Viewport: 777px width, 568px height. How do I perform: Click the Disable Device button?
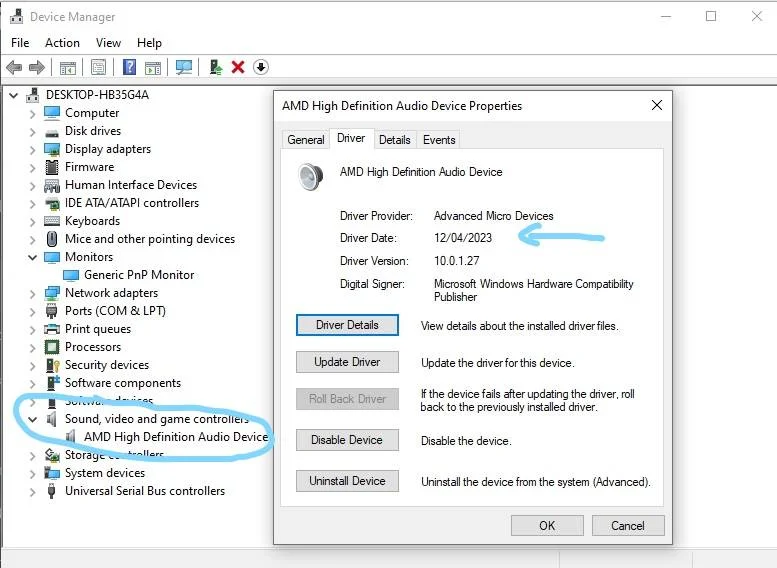click(x=347, y=440)
